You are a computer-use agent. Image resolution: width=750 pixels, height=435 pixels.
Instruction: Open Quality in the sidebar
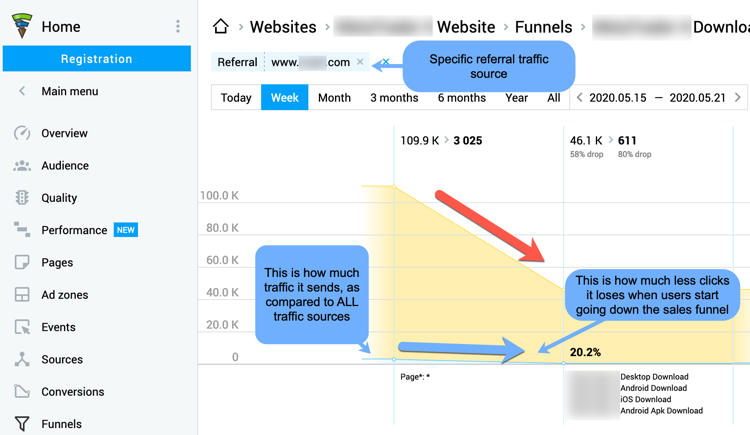tap(59, 198)
